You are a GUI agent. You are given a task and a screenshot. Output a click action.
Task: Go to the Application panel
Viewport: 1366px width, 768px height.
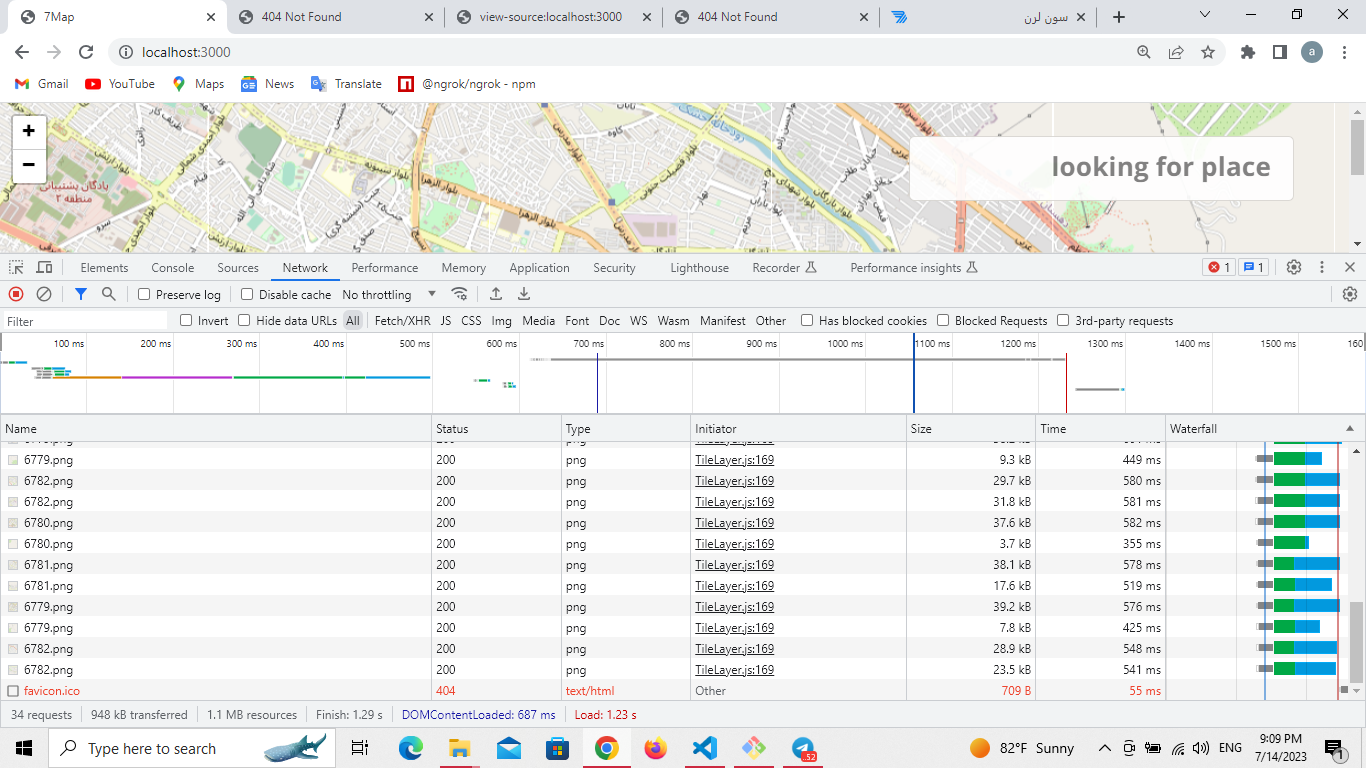[x=539, y=267]
